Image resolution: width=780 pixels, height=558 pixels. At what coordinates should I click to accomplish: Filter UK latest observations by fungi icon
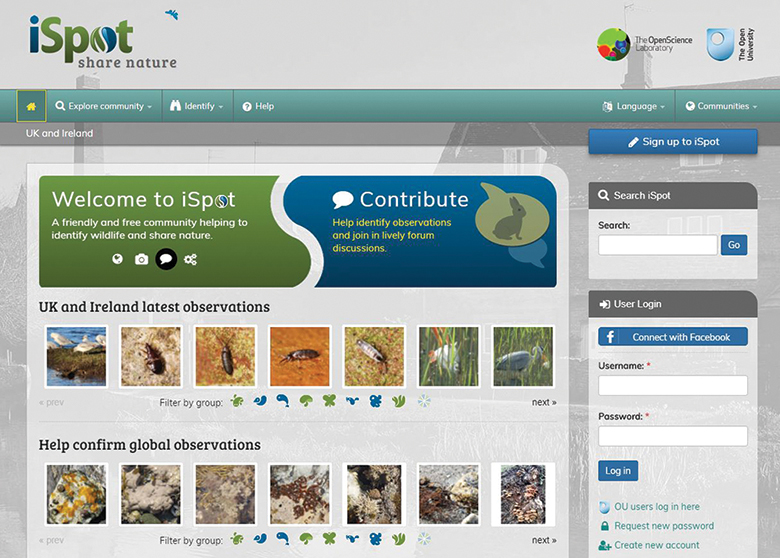click(306, 401)
